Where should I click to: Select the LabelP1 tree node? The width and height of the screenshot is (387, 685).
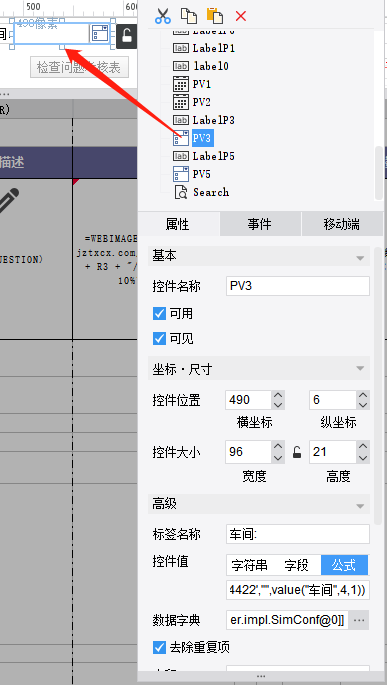(x=214, y=48)
